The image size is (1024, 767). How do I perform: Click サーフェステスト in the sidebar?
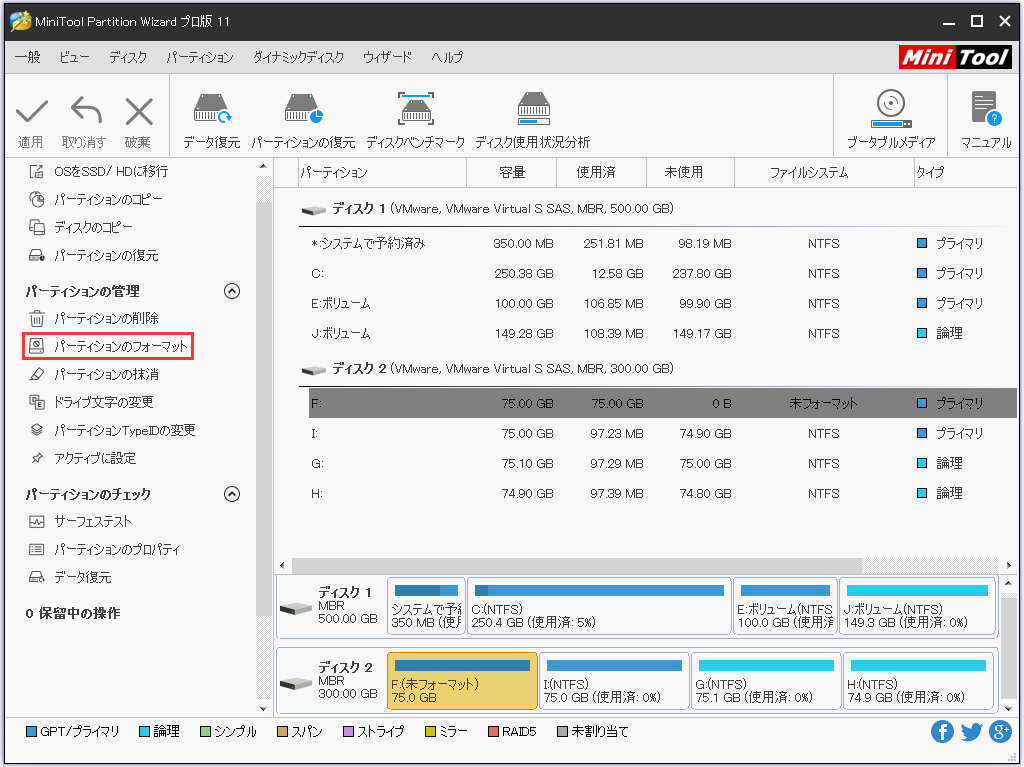[x=92, y=521]
